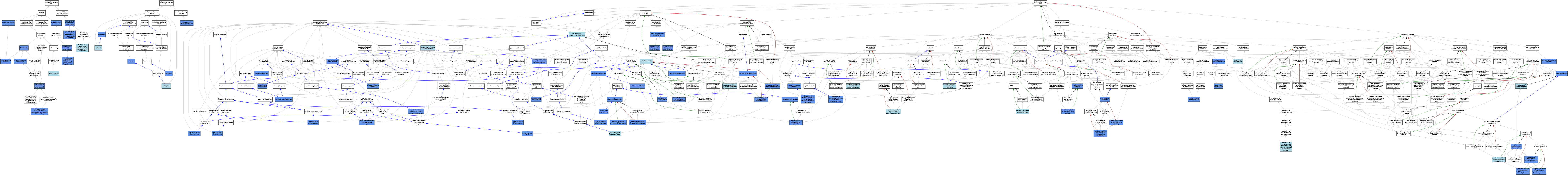Select the light-blue 'multicellular organismal development' node
Screen dimensions: 1568x175
577,35
